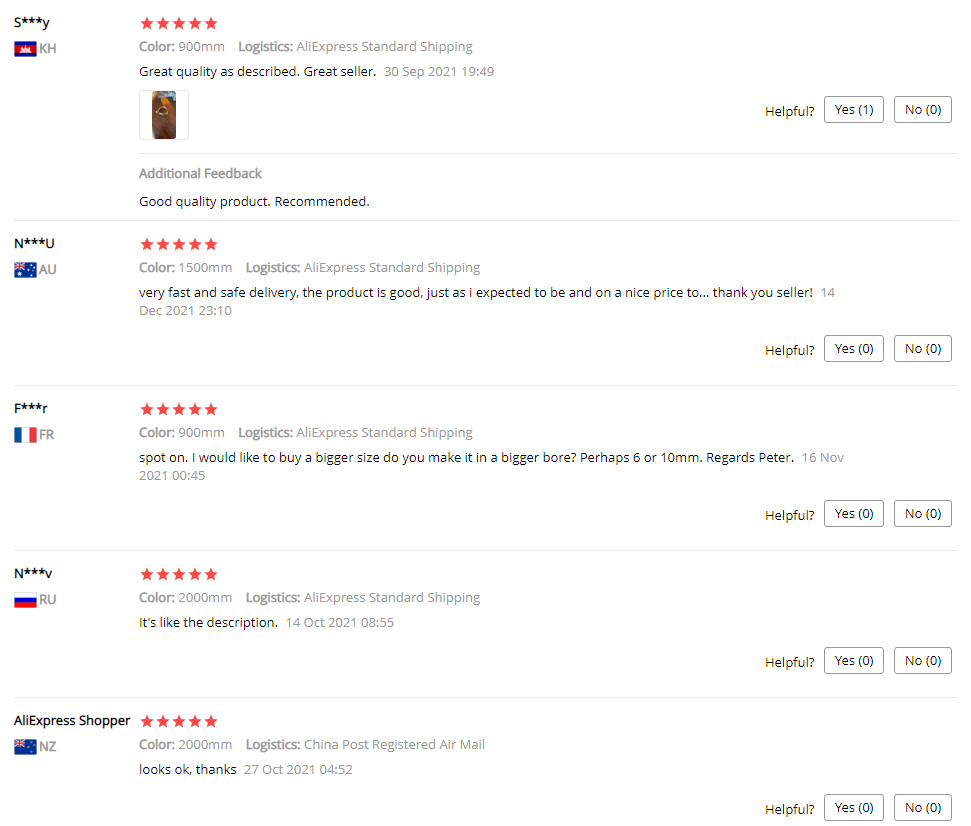
Task: Open the review photo thumbnail from S***y
Action: [x=163, y=115]
